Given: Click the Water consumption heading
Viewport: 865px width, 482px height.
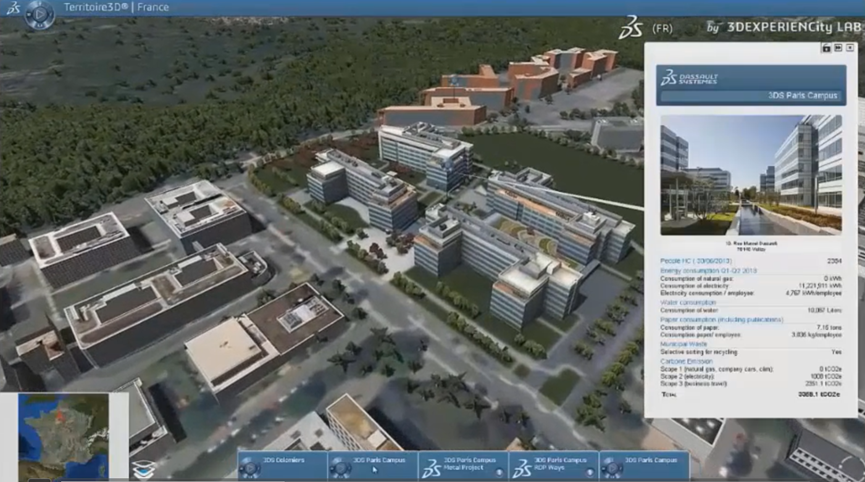Looking at the screenshot, I should (x=688, y=303).
